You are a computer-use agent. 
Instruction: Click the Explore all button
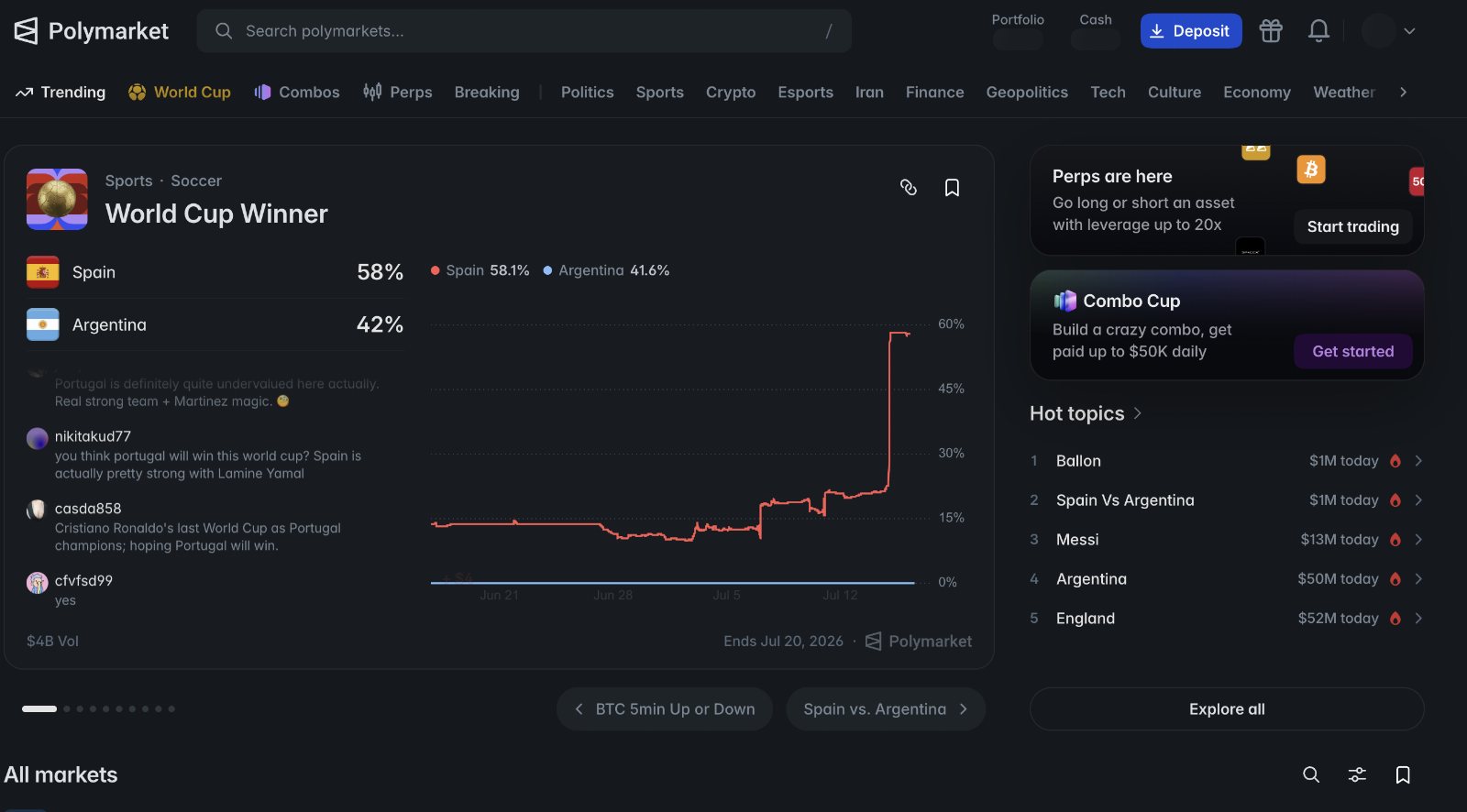tap(1227, 709)
